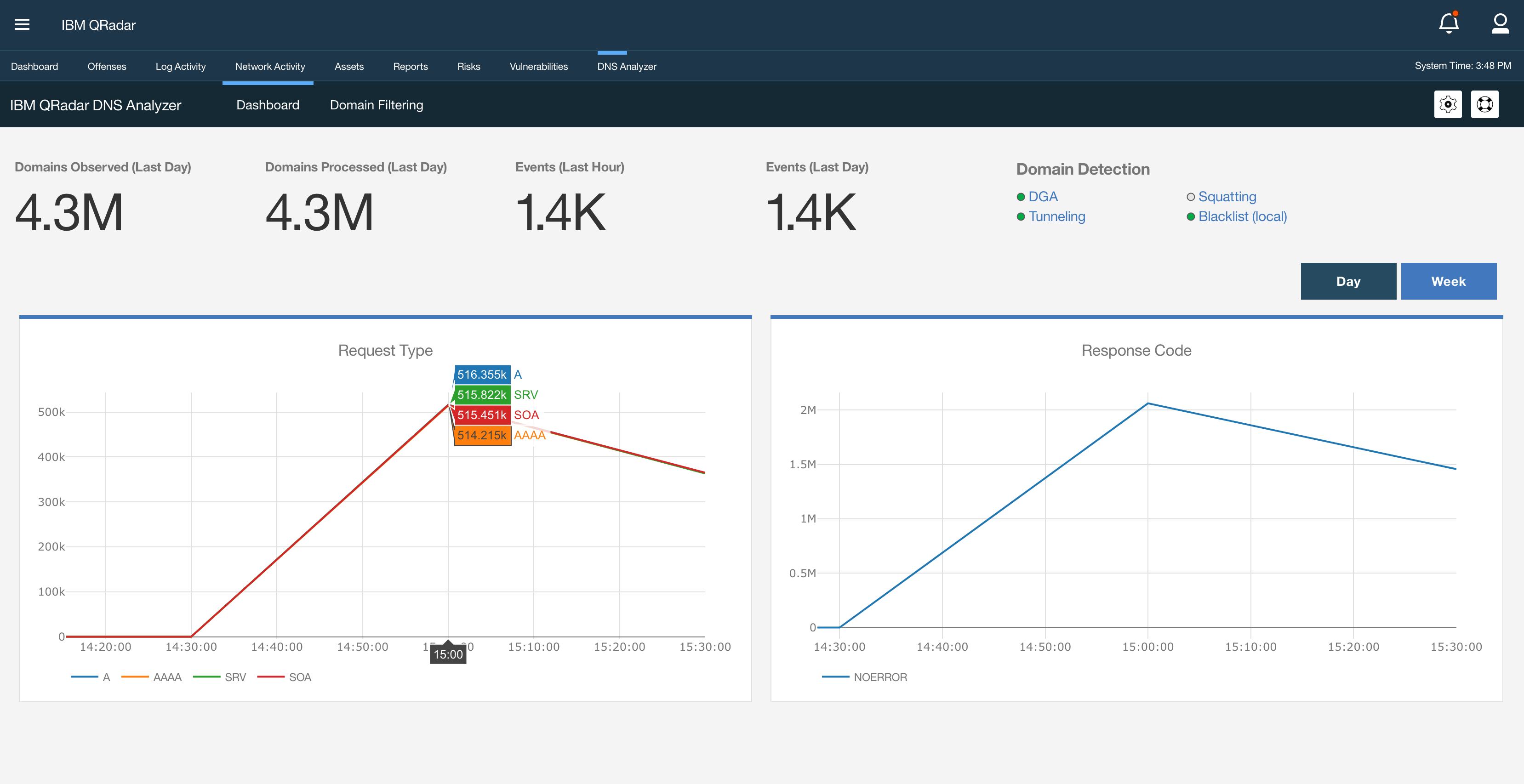Screen dimensions: 1524x784
Task: Toggle the A series legend entry
Action: (x=91, y=677)
